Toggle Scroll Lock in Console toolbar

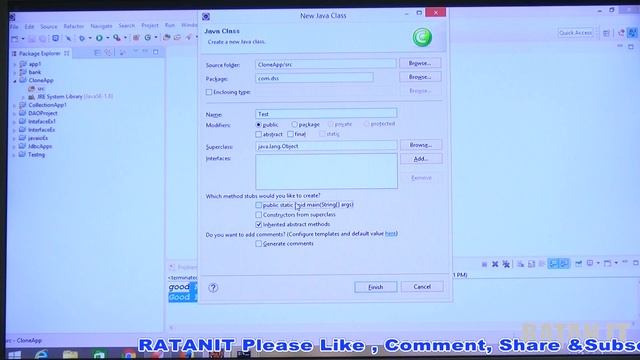tap(531, 264)
